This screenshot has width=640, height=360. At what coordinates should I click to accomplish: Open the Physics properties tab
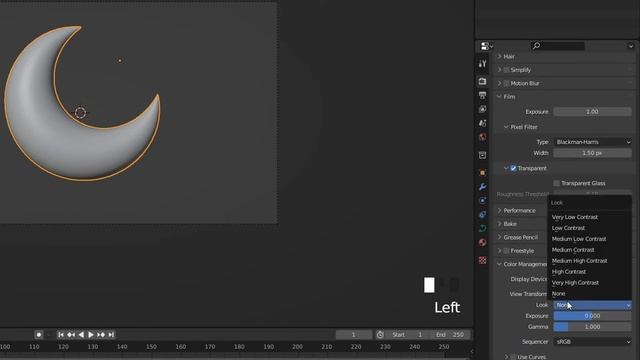(x=482, y=214)
